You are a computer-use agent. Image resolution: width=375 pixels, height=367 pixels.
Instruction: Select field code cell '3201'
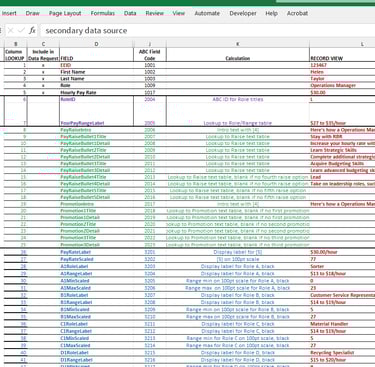pyautogui.click(x=150, y=252)
